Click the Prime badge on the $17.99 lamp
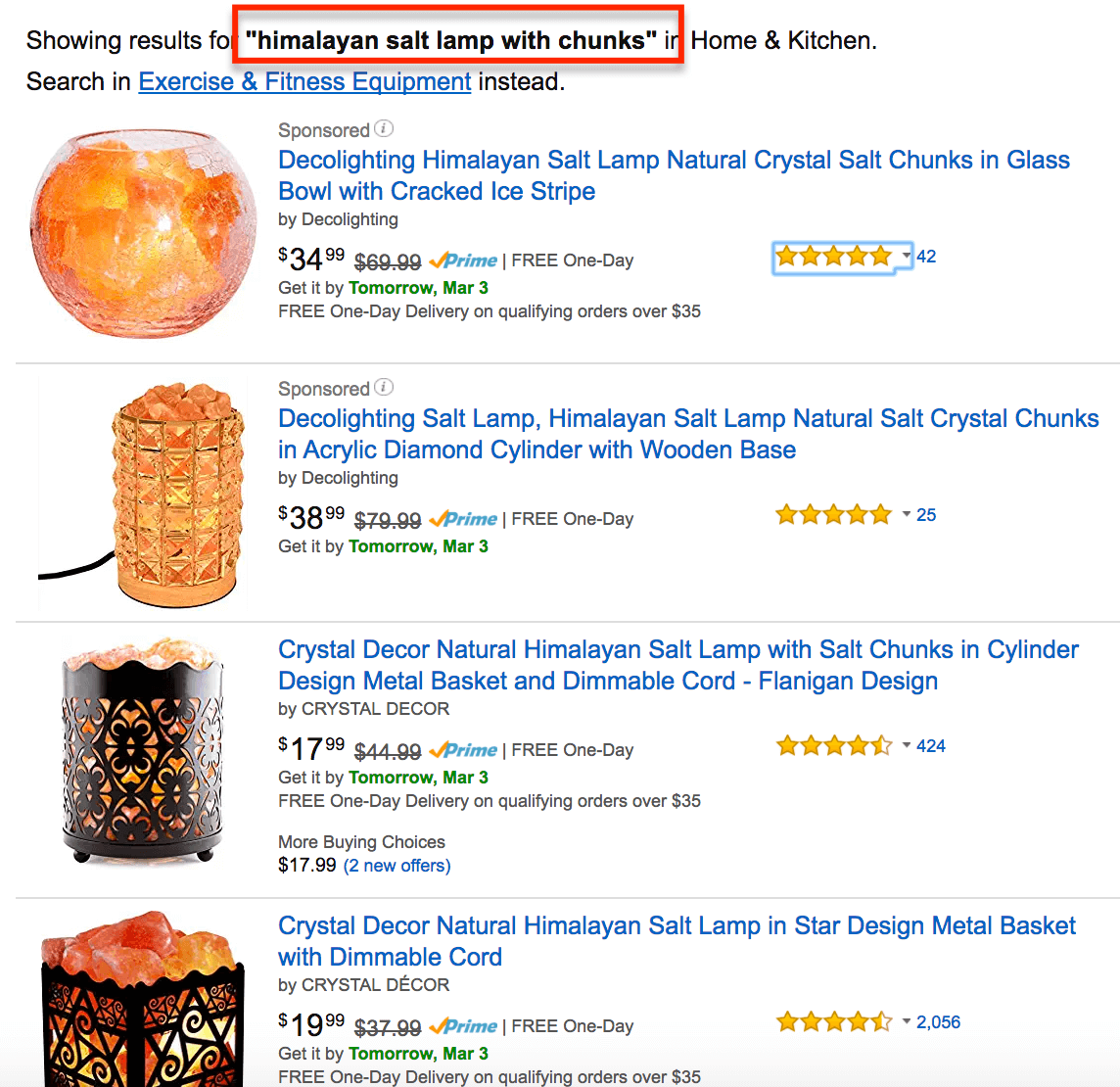 click(464, 750)
